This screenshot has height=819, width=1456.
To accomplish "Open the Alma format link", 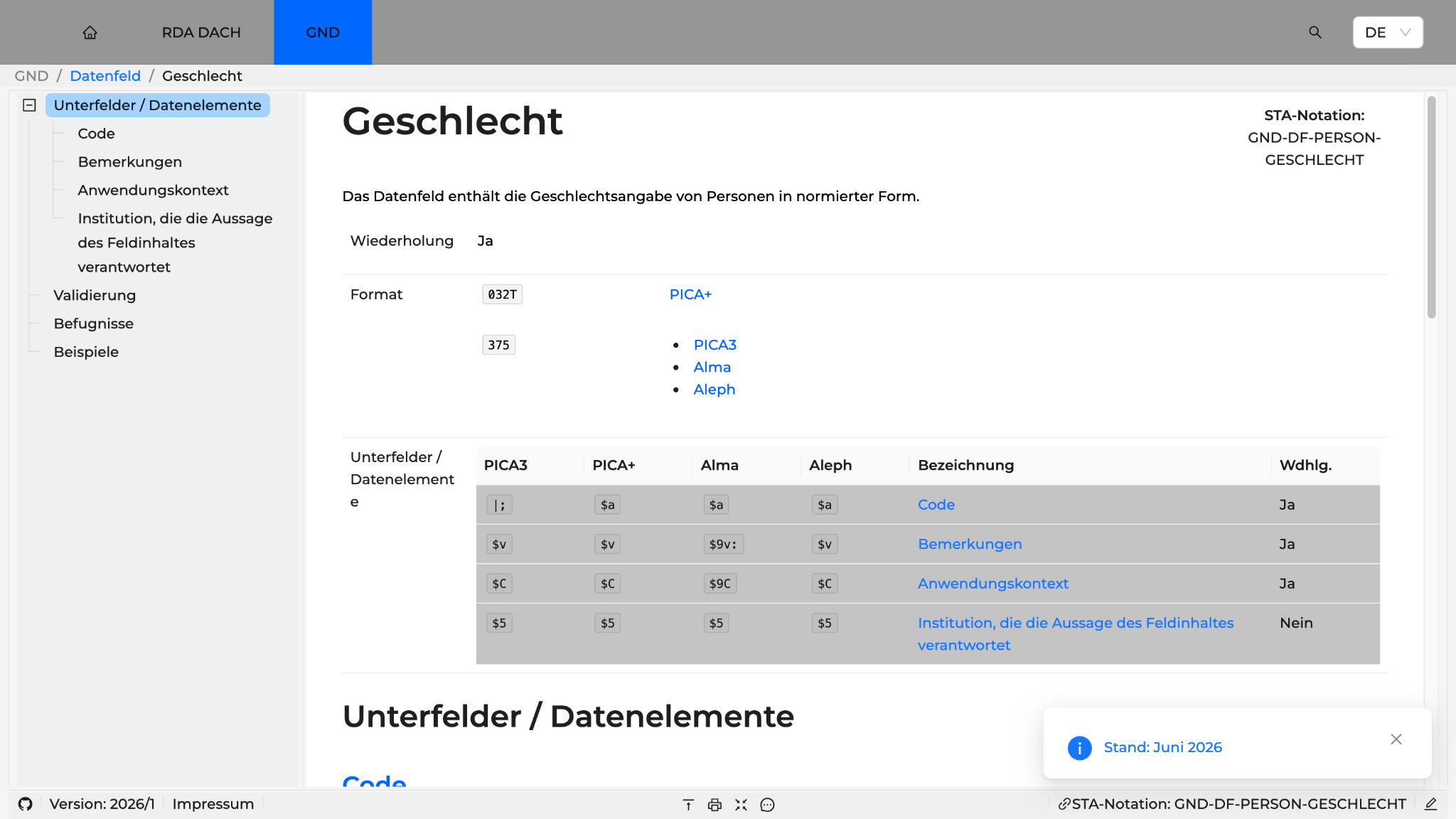I will 712,368.
